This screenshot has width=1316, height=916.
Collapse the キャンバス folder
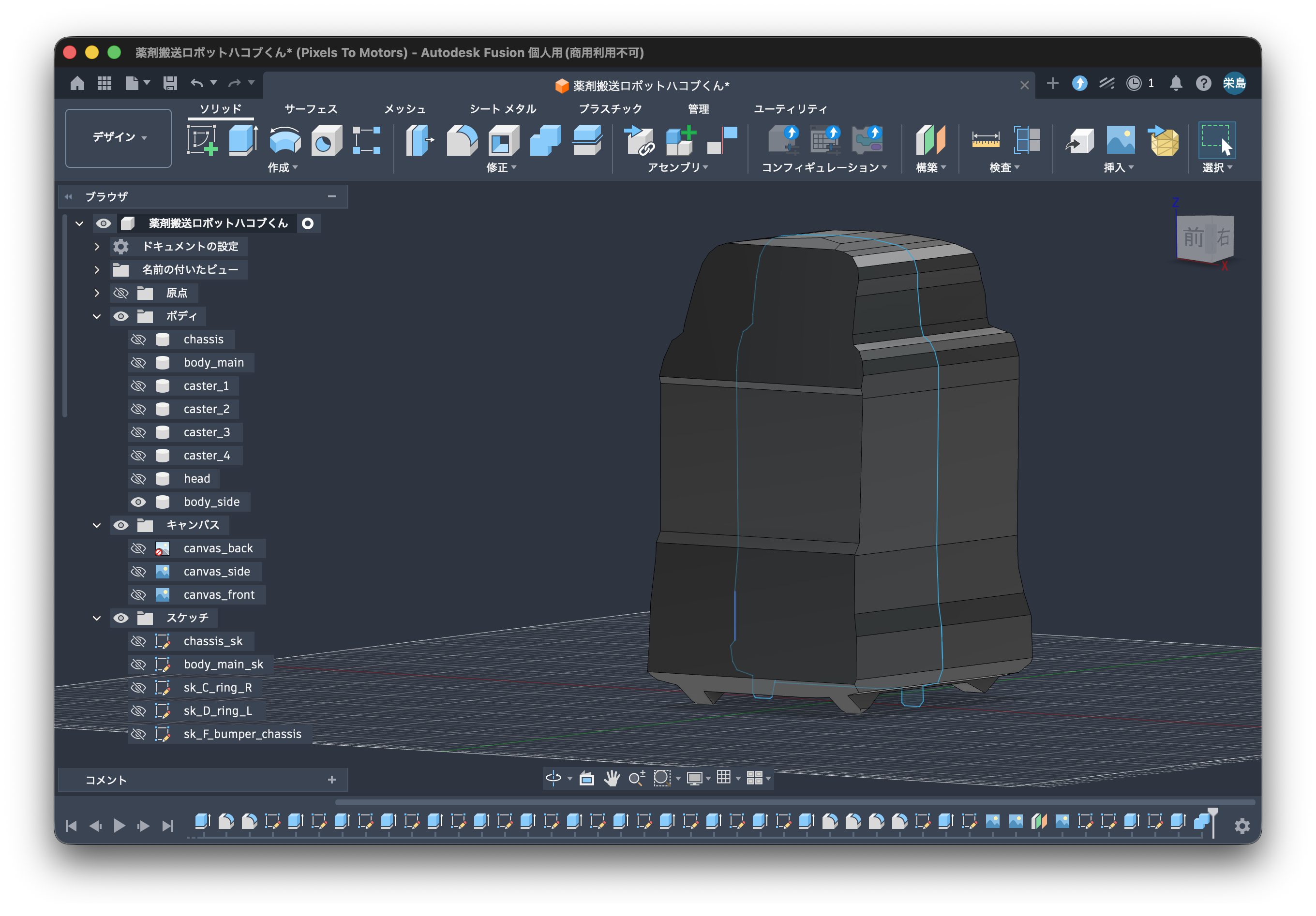97,525
